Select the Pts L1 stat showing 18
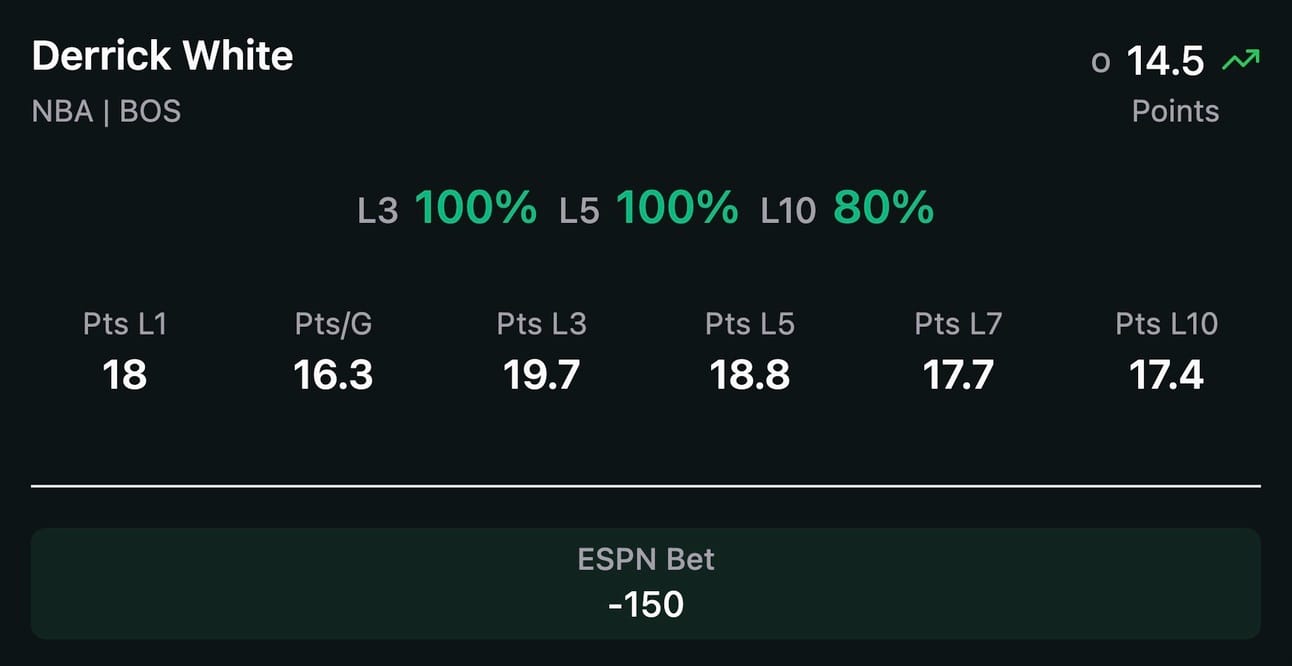 pos(125,350)
